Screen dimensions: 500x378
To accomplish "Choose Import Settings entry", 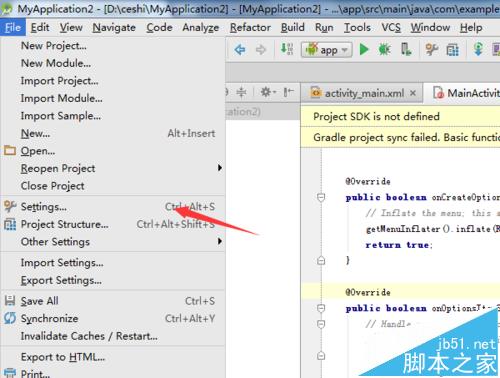I will (113, 263).
